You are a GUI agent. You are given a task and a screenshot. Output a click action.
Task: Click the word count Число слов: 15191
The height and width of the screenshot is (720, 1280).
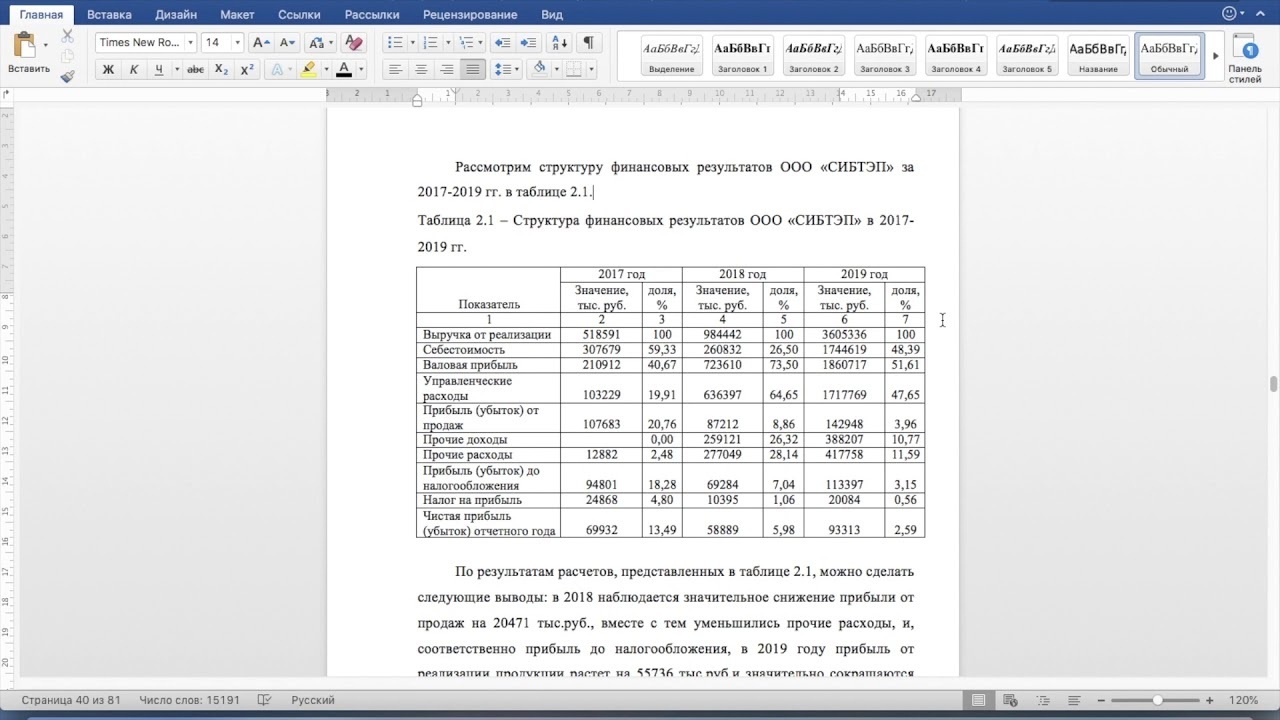pyautogui.click(x=189, y=700)
